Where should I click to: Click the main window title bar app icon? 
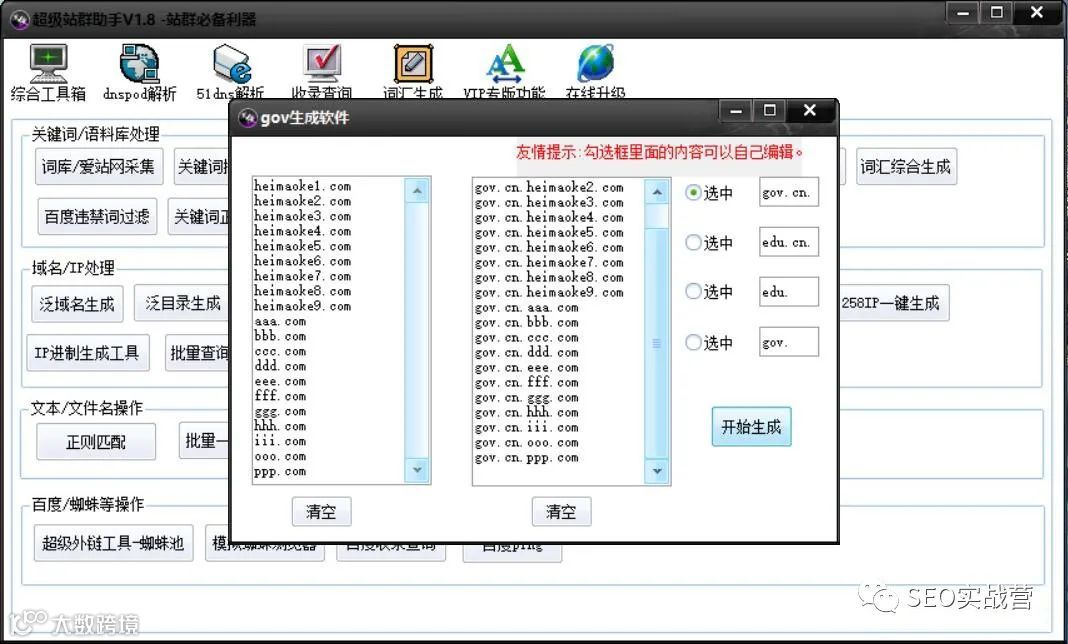19,19
